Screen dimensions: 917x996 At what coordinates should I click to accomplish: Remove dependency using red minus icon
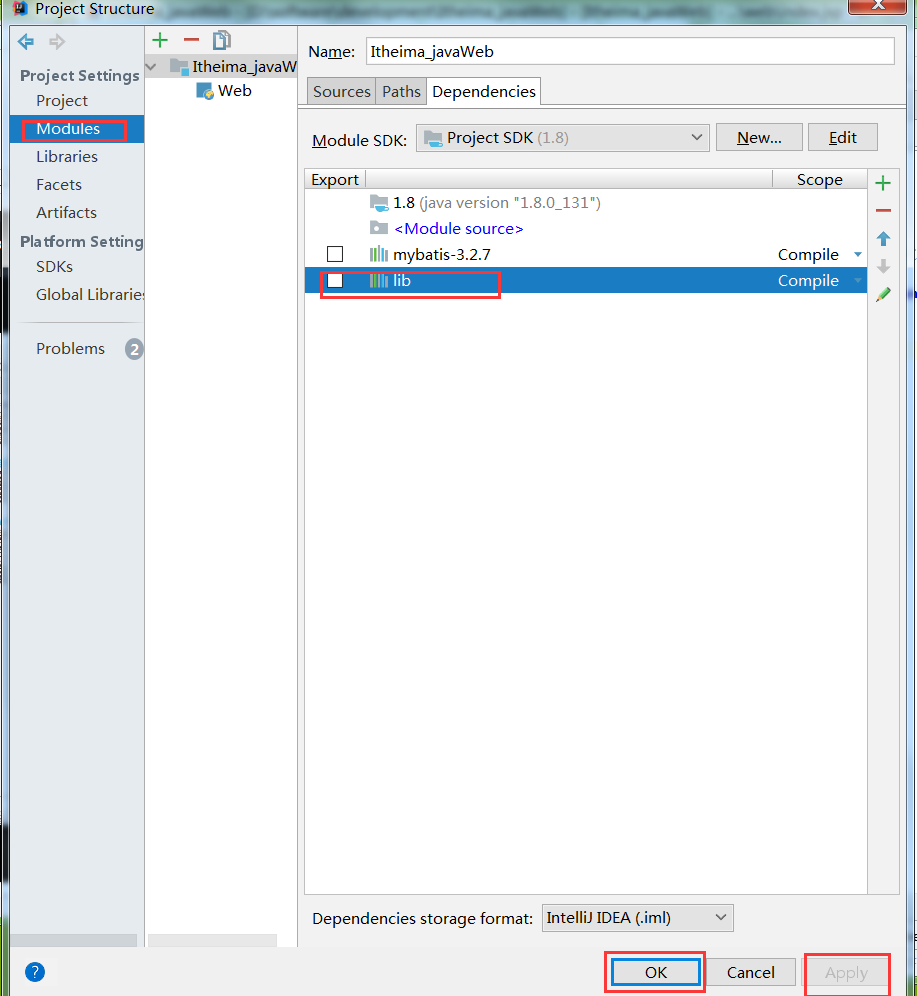tap(883, 210)
